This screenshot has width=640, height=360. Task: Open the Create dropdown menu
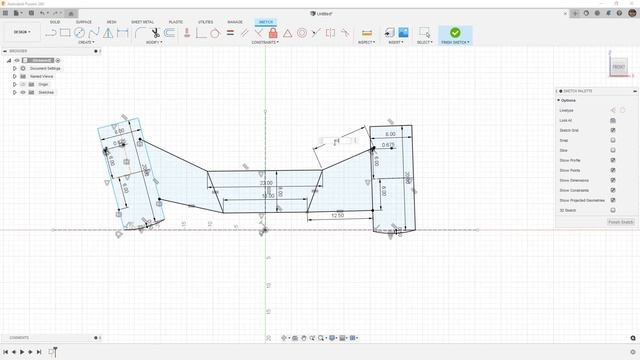tap(86, 42)
